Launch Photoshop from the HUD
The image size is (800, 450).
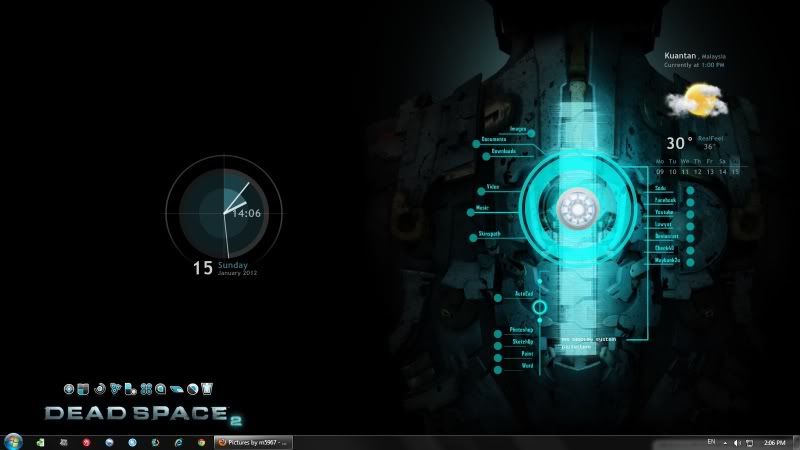[521, 330]
